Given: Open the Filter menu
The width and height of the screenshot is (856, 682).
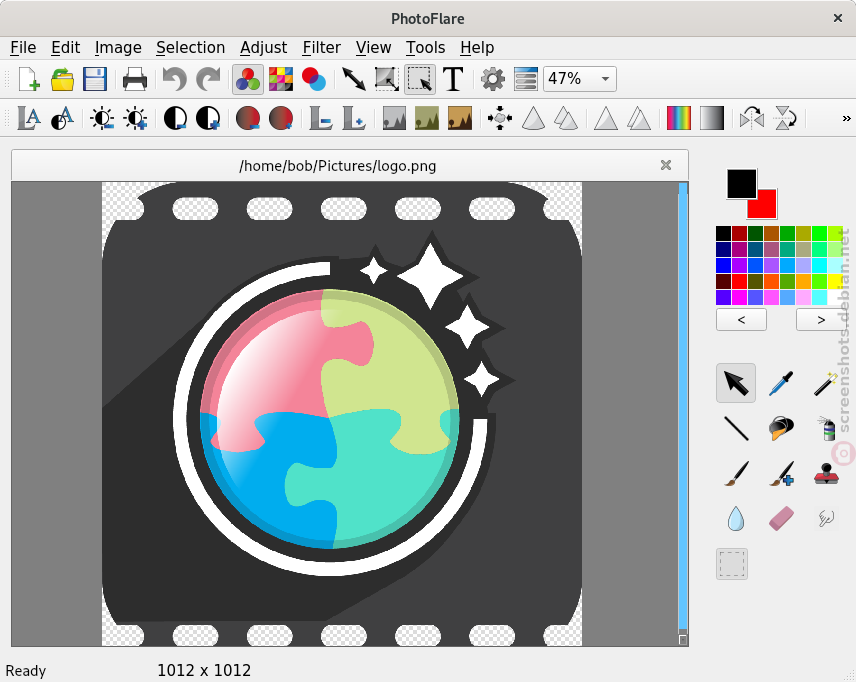Looking at the screenshot, I should coord(322,48).
